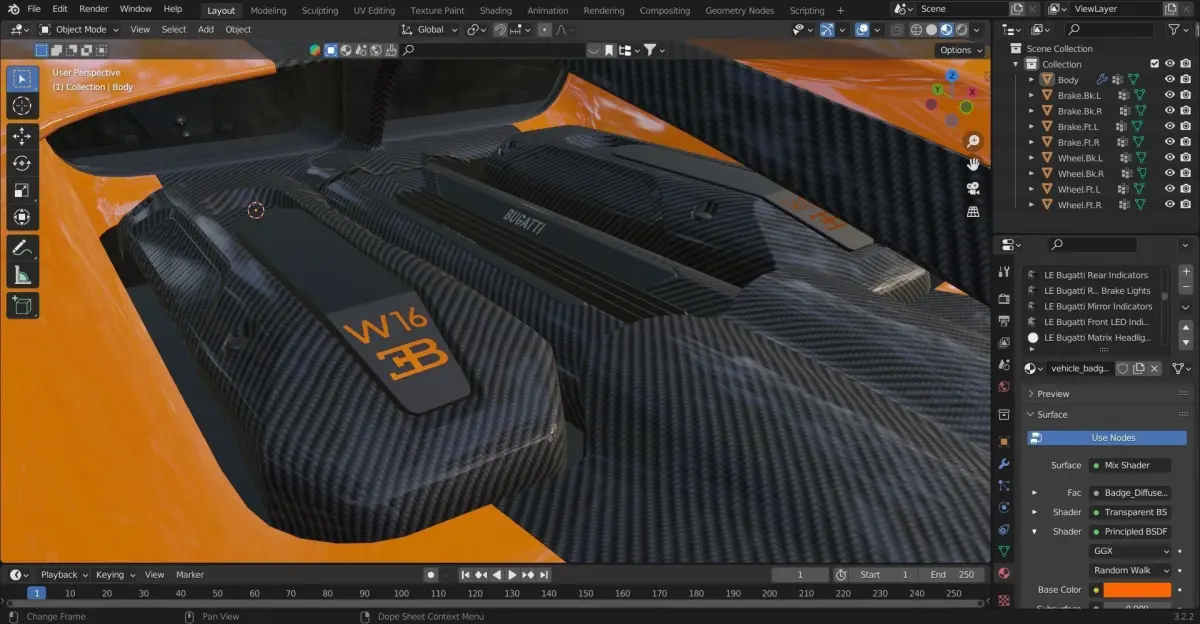Viewport: 1200px width, 624px height.
Task: Click the pan view hand icon
Action: tap(972, 164)
